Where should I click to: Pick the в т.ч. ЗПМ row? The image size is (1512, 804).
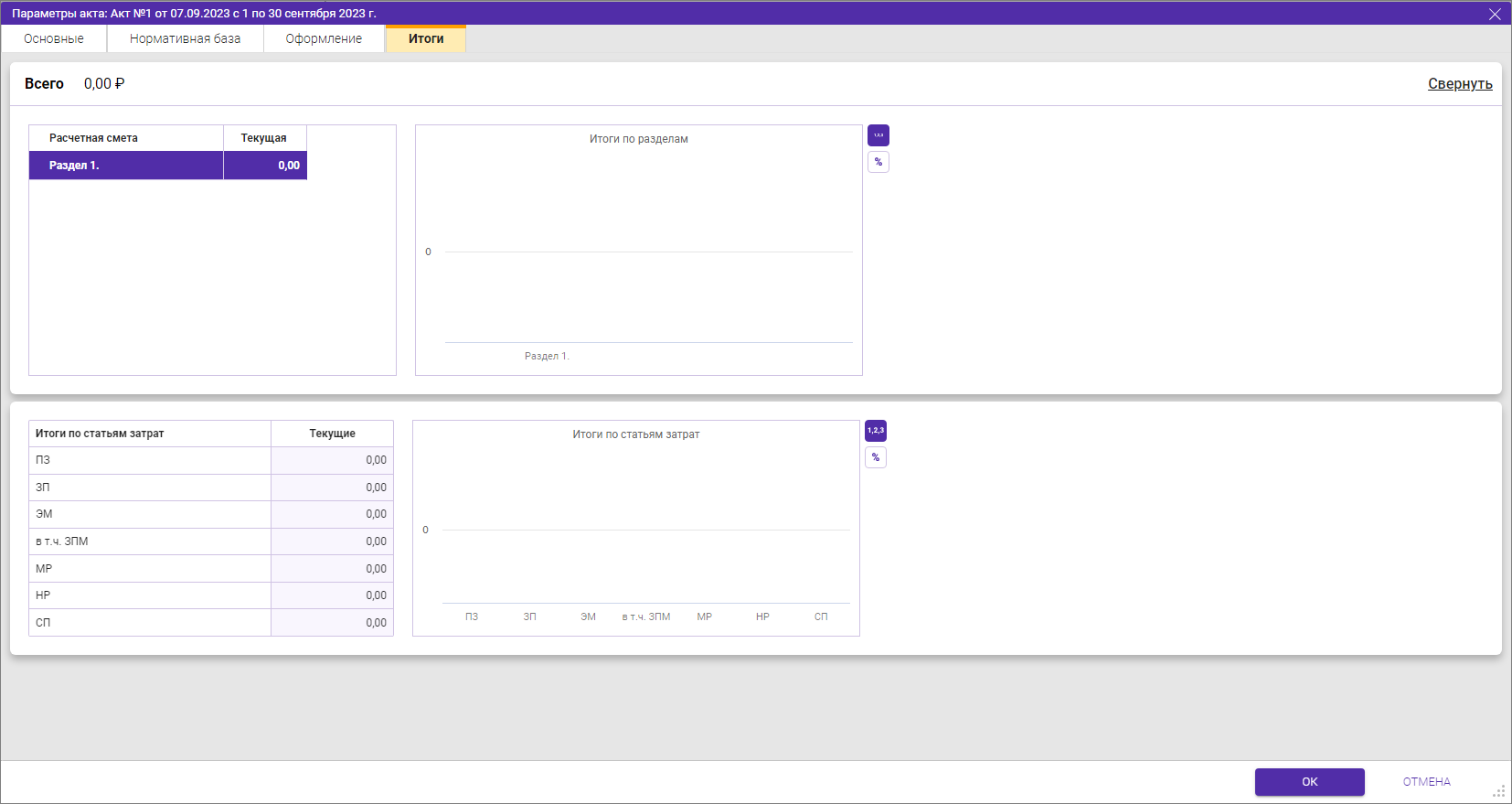[x=151, y=541]
